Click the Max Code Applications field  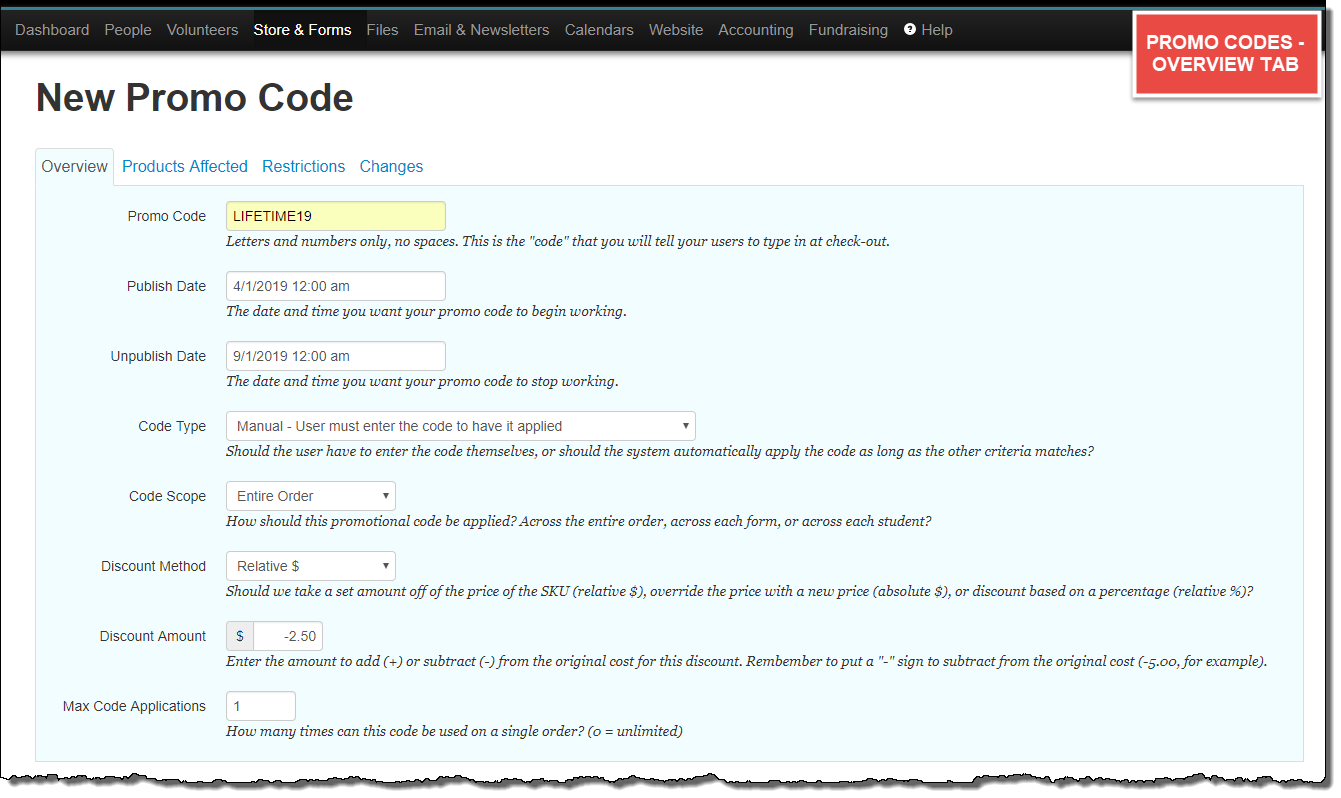pyautogui.click(x=261, y=706)
